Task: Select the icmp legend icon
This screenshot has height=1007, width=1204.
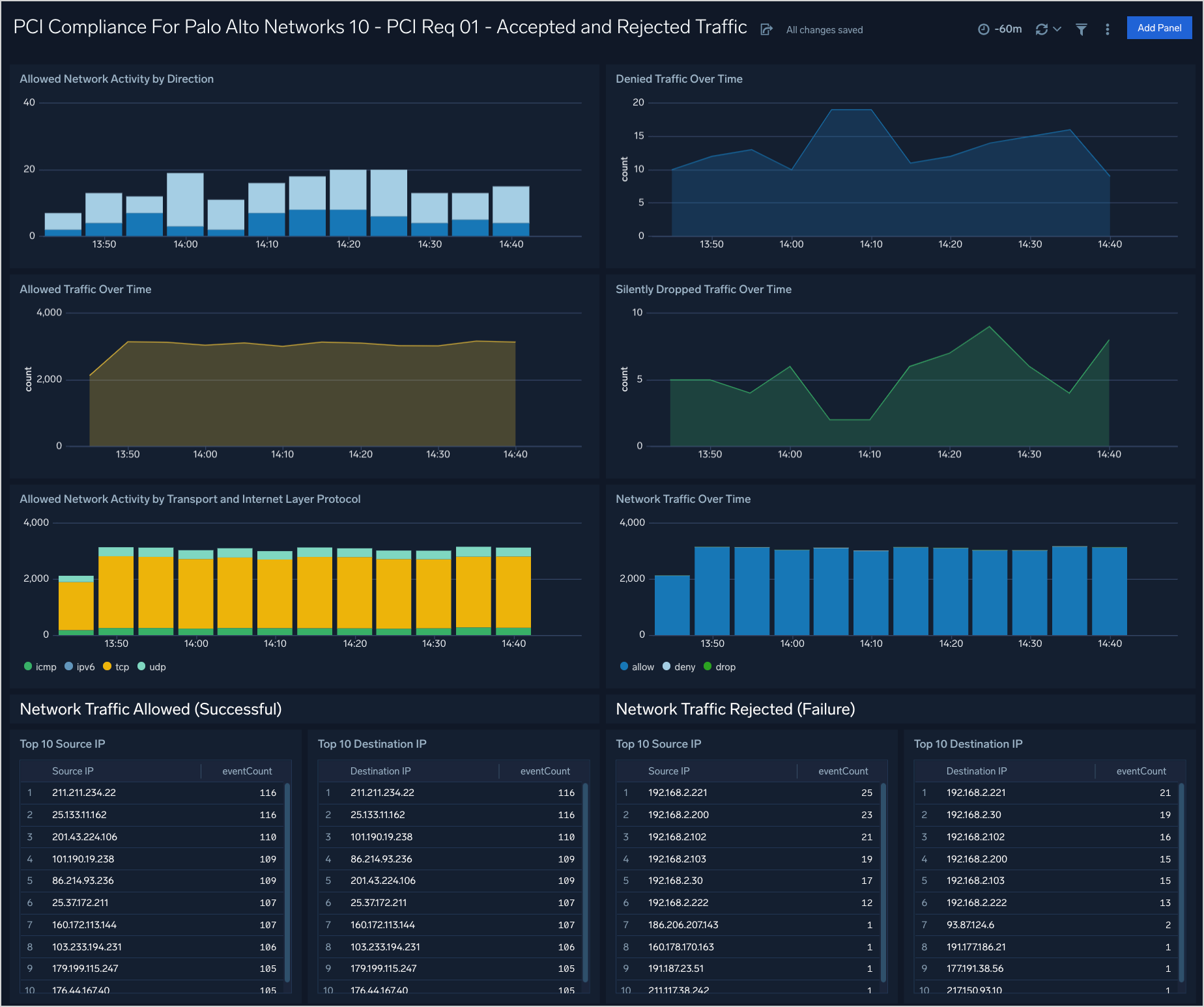Action: [28, 666]
